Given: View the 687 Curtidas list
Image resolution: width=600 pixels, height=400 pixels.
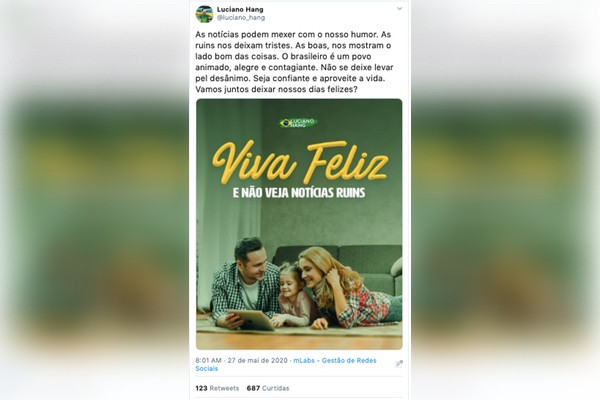Looking at the screenshot, I should click(268, 388).
